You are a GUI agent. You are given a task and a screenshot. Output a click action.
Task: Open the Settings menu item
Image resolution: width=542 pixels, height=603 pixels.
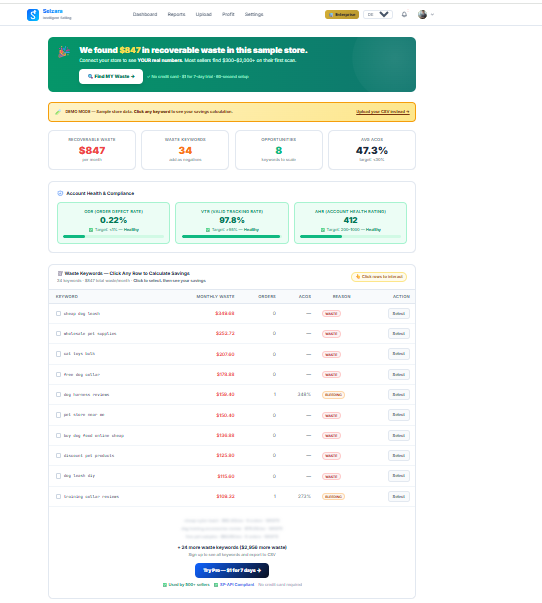tap(254, 14)
